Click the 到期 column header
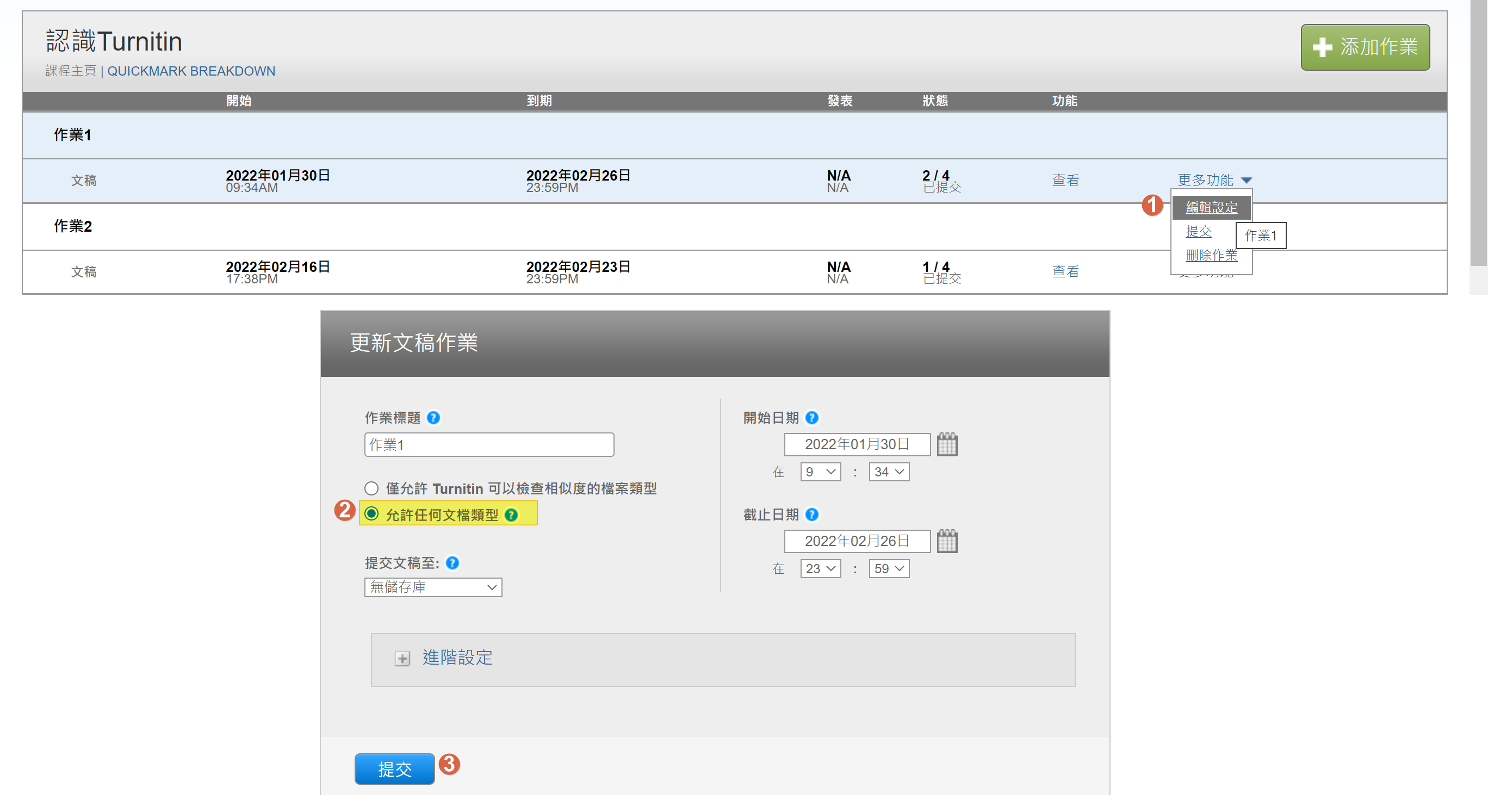The height and width of the screenshot is (812, 1488). point(539,101)
